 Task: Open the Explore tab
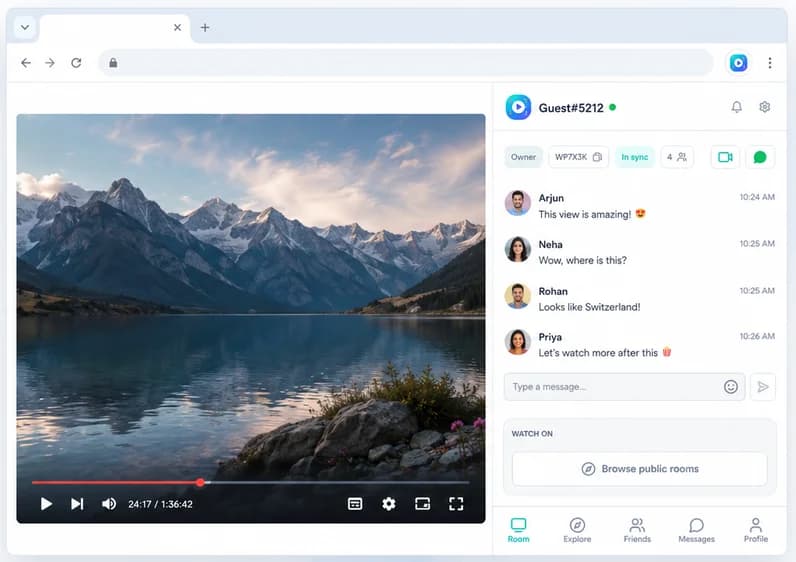point(577,530)
